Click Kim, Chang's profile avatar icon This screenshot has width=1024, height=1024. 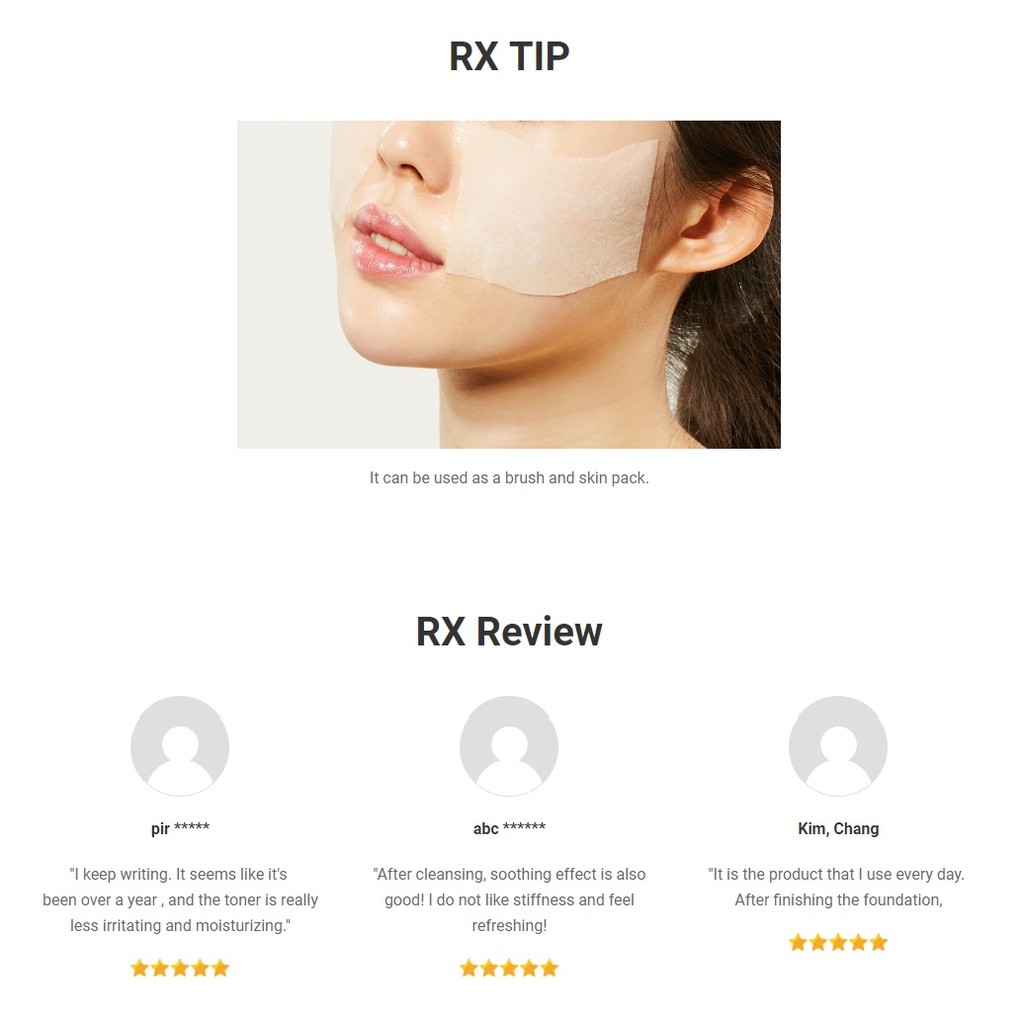pos(838,746)
